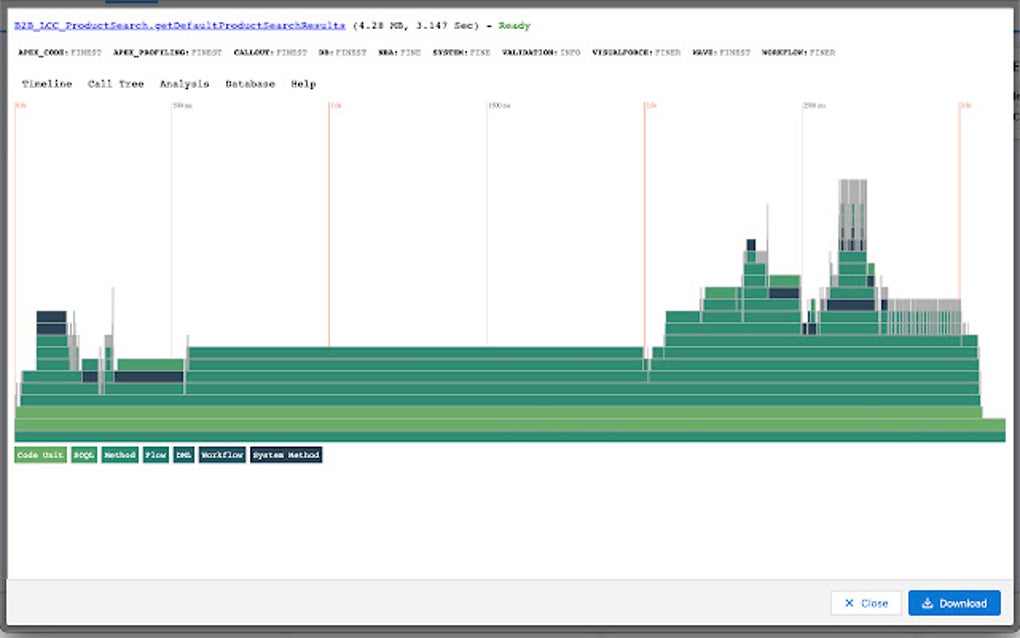This screenshot has height=638, width=1020.
Task: Switch to the Timeline tab
Action: [47, 84]
